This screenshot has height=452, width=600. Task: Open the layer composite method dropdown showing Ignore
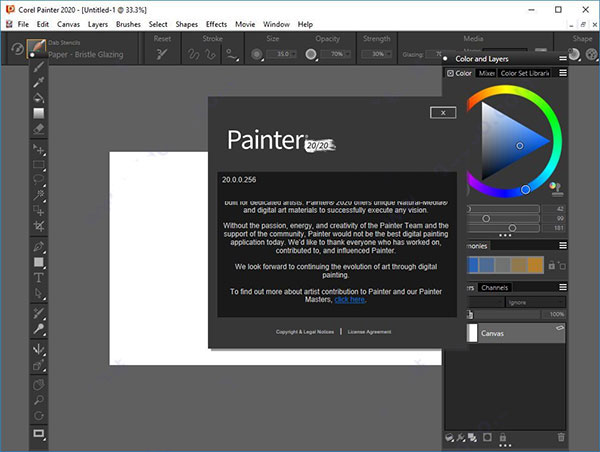[534, 301]
